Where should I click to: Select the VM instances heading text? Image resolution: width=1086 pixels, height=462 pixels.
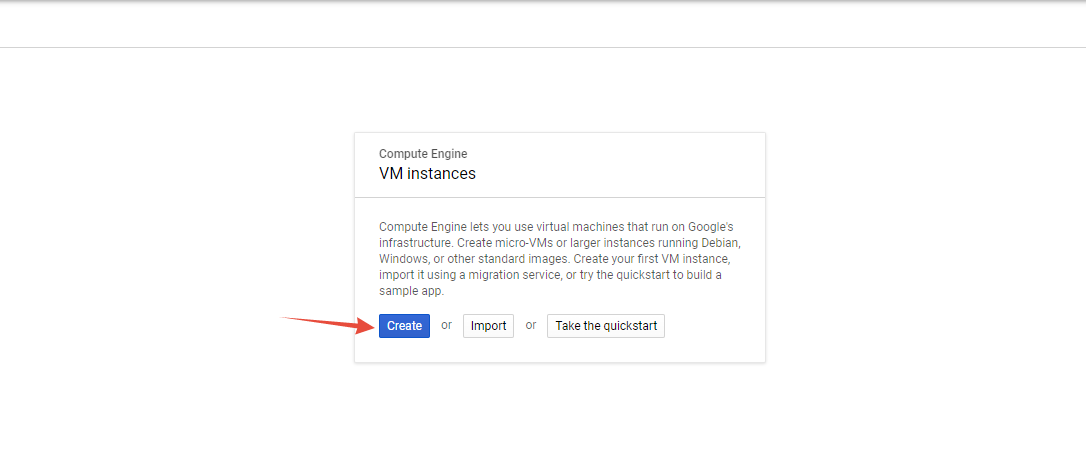pyautogui.click(x=427, y=173)
